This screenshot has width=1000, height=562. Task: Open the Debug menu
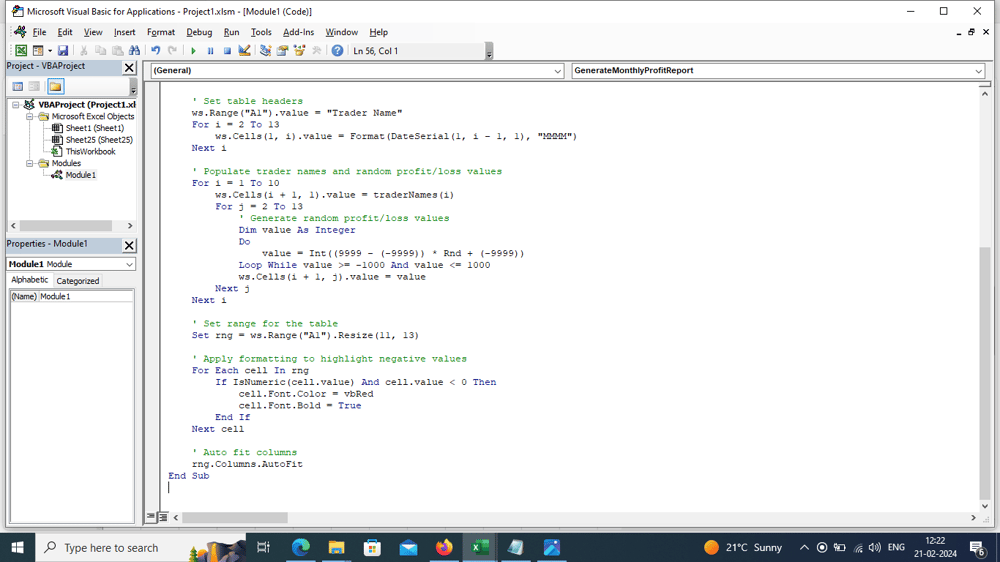pos(199,32)
